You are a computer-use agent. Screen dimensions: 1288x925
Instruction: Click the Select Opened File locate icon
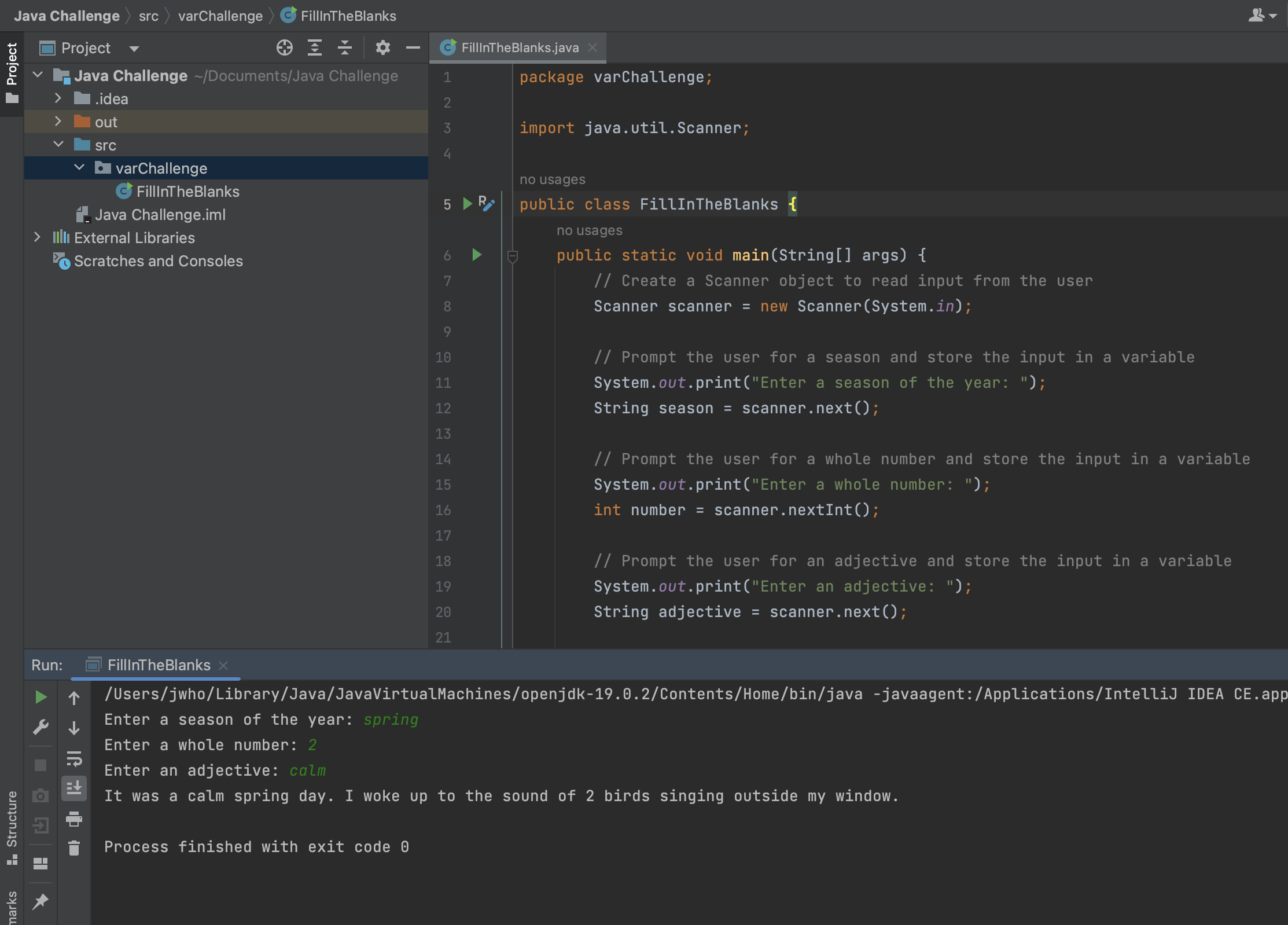284,47
